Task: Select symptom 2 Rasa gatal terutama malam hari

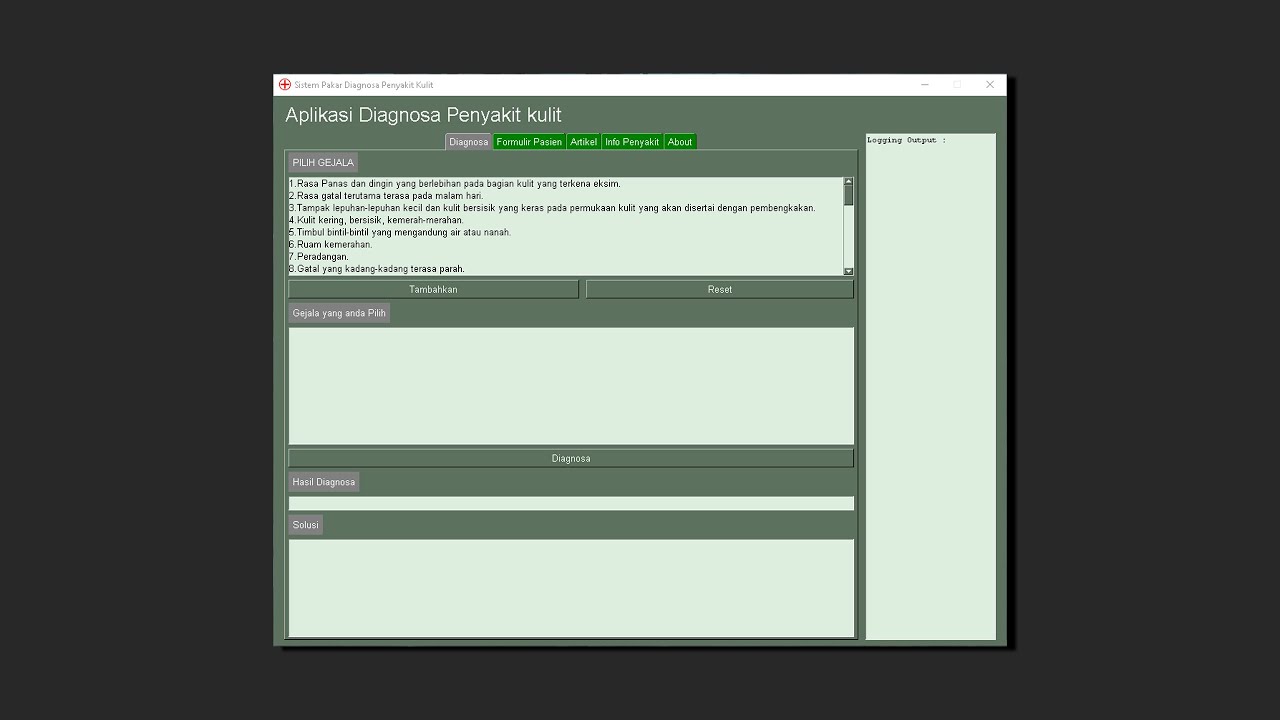Action: (566, 196)
